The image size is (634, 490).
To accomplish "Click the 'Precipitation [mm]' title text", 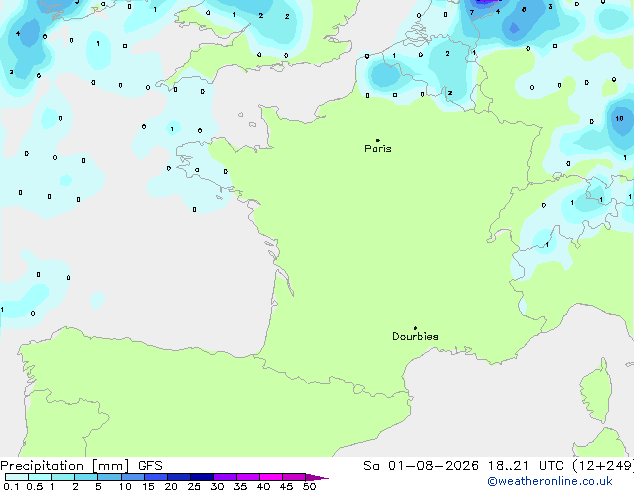I will 65,466.
